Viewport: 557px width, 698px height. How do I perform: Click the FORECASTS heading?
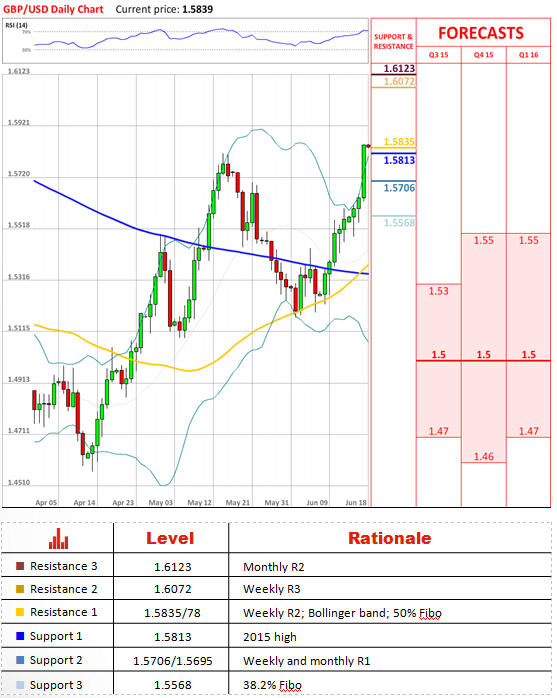click(x=481, y=33)
